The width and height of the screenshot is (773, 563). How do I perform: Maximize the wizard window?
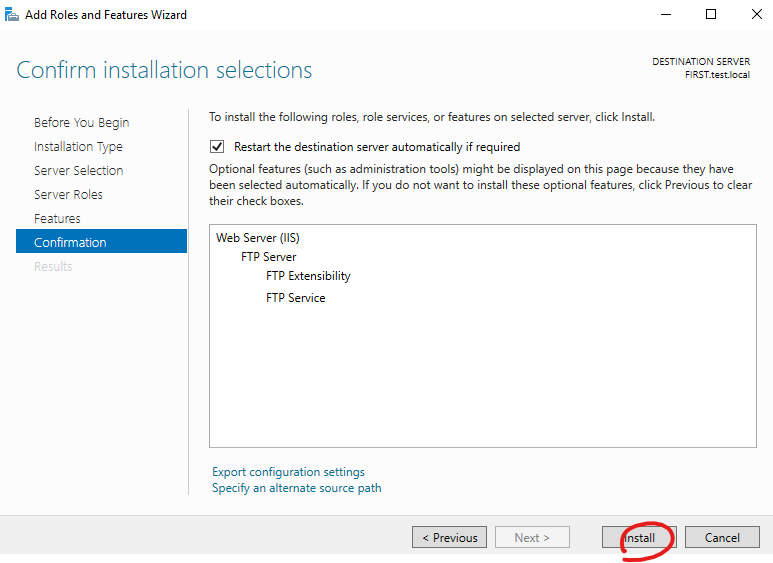click(711, 14)
